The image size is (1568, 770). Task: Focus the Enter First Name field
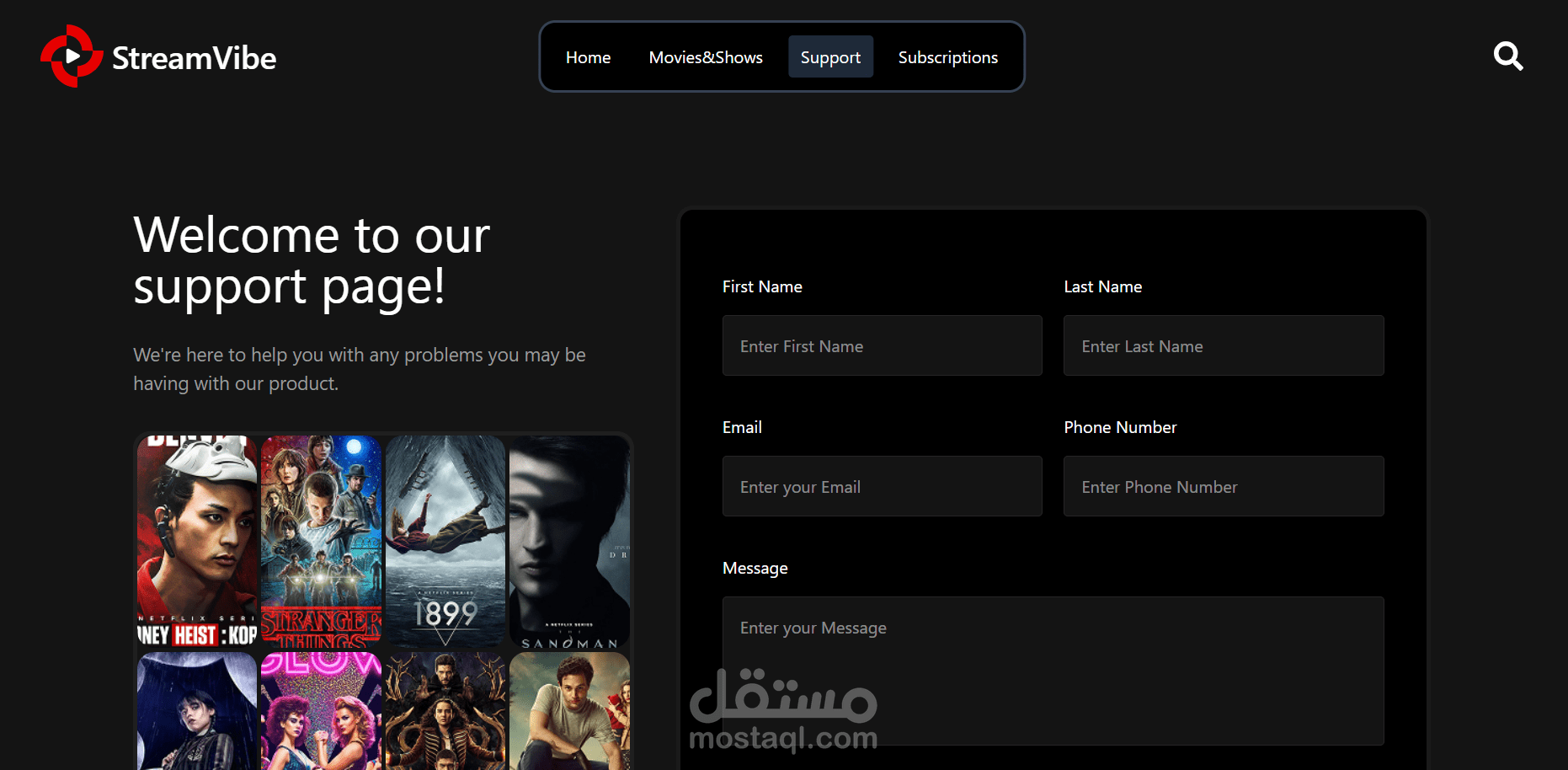pyautogui.click(x=882, y=345)
